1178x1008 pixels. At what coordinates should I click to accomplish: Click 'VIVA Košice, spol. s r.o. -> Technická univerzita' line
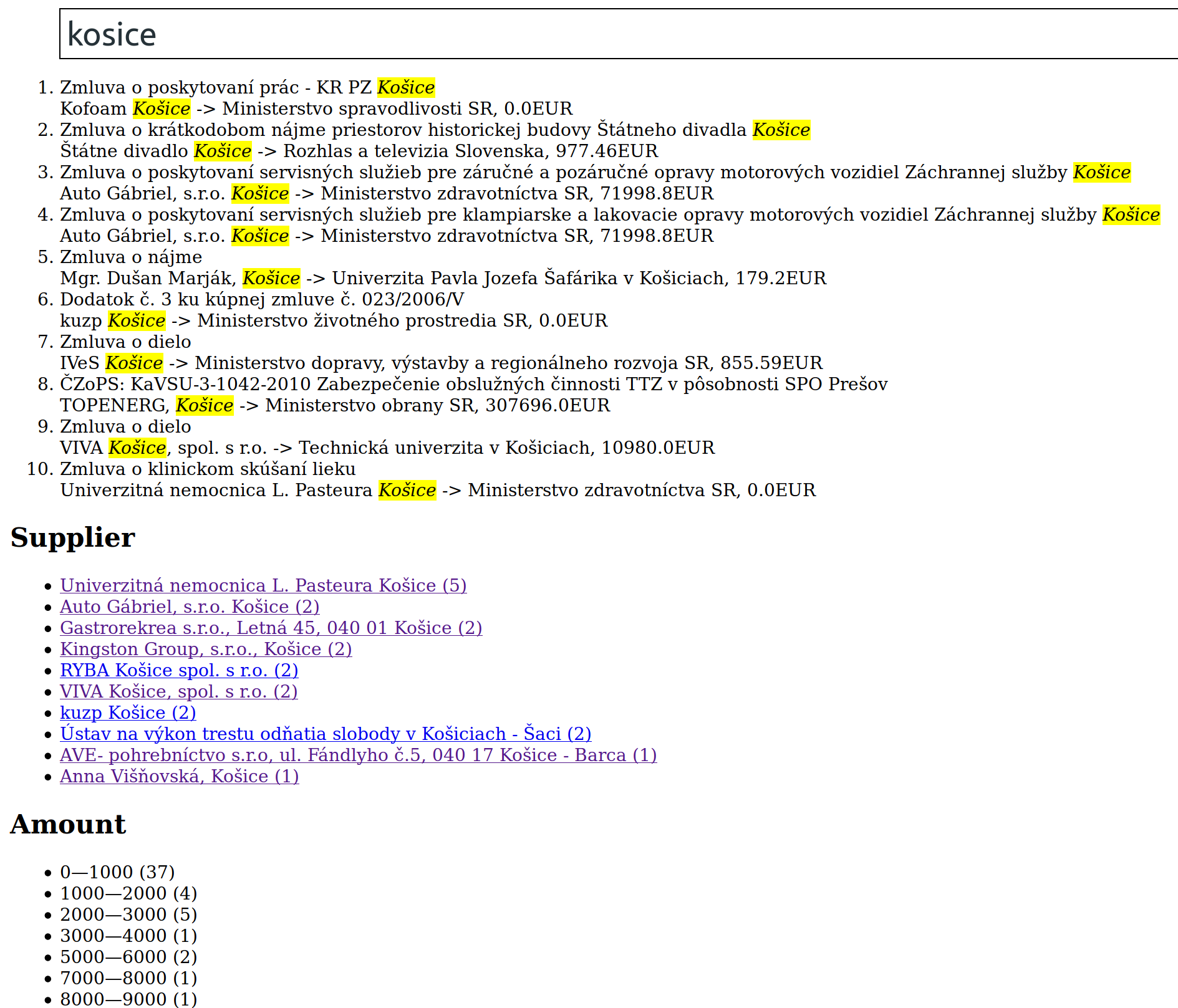[387, 448]
